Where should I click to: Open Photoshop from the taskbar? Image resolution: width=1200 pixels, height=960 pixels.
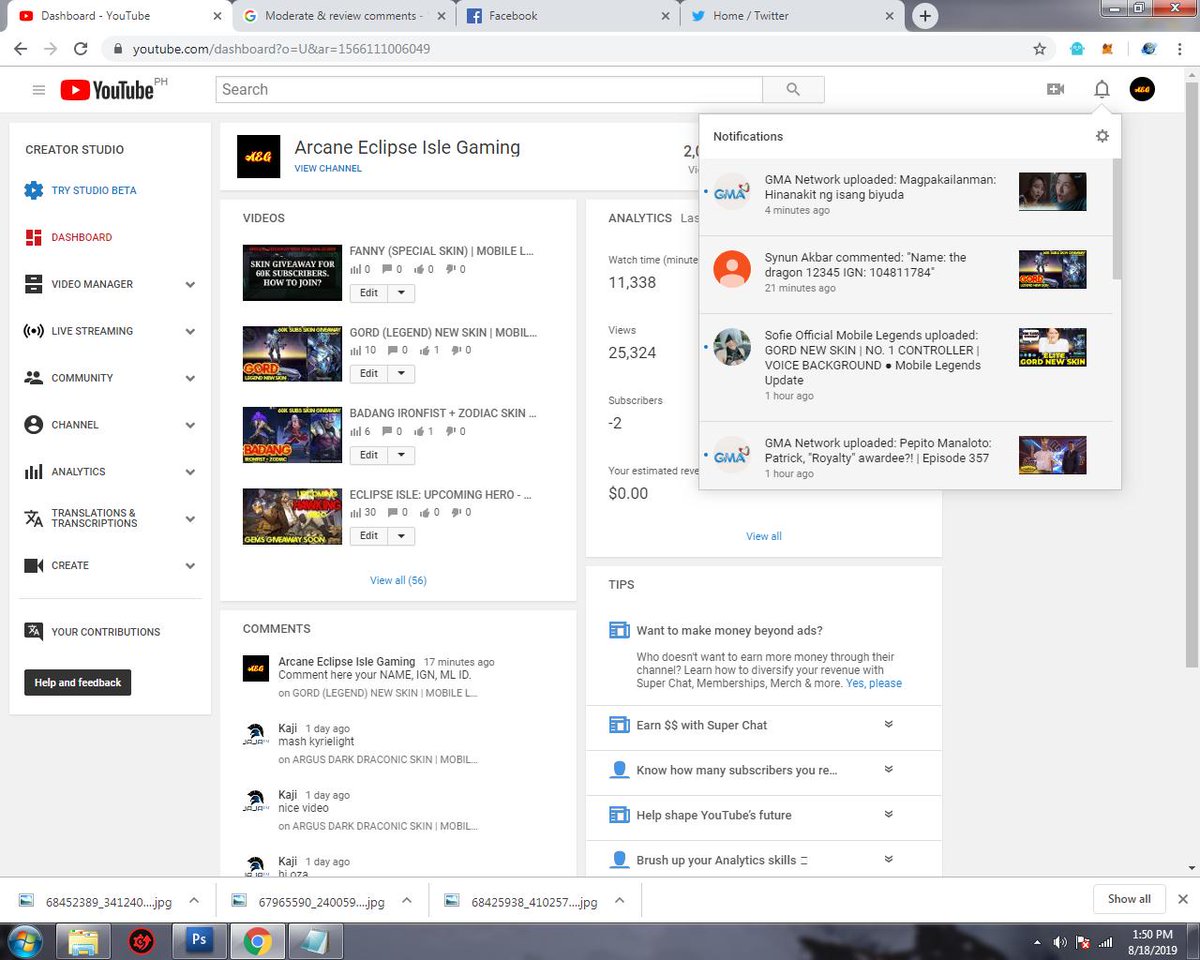tap(200, 941)
